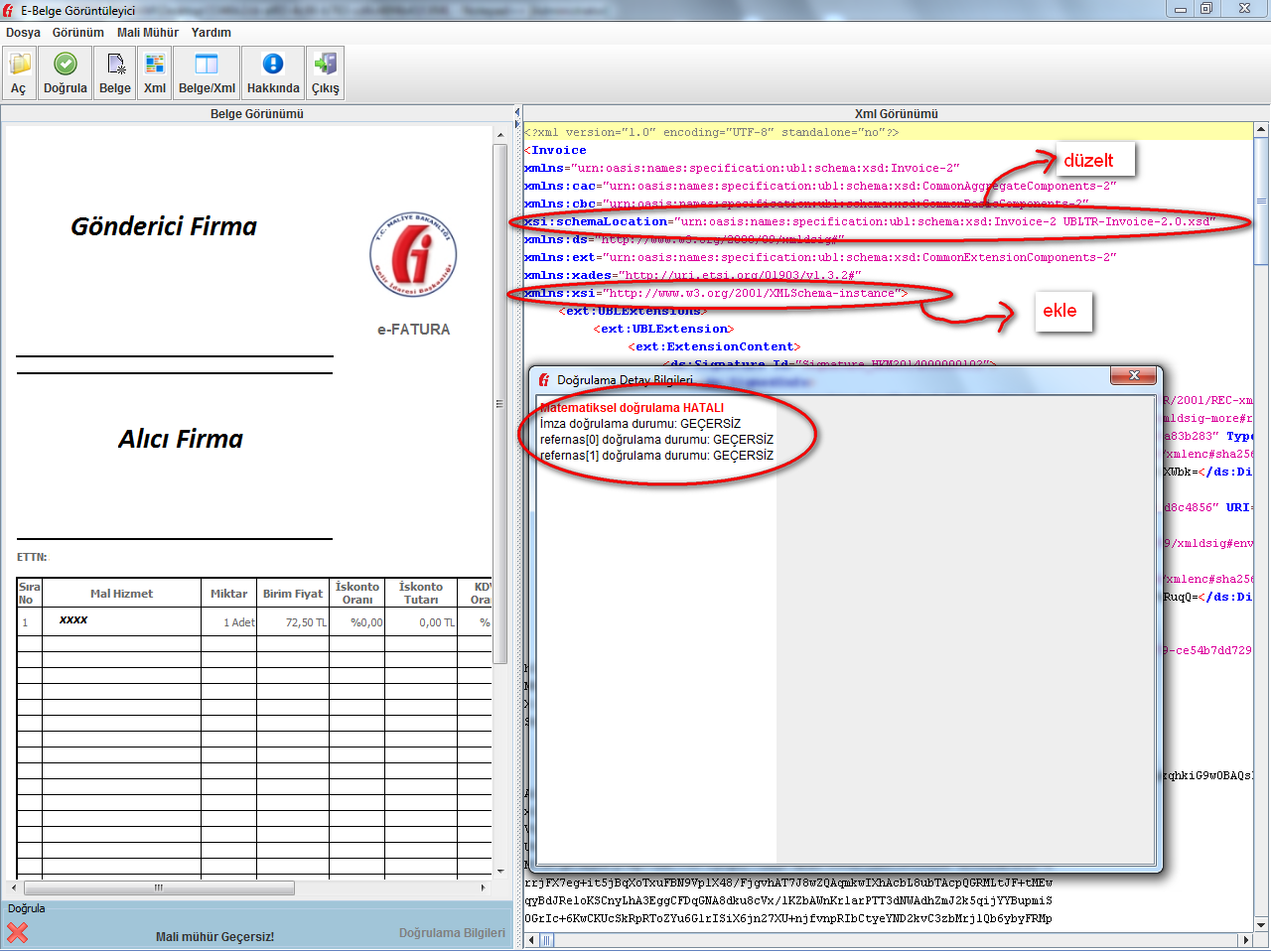Screen dimensions: 1271x952
Task: Show the split Belge/Xml view icon
Action: (x=207, y=72)
